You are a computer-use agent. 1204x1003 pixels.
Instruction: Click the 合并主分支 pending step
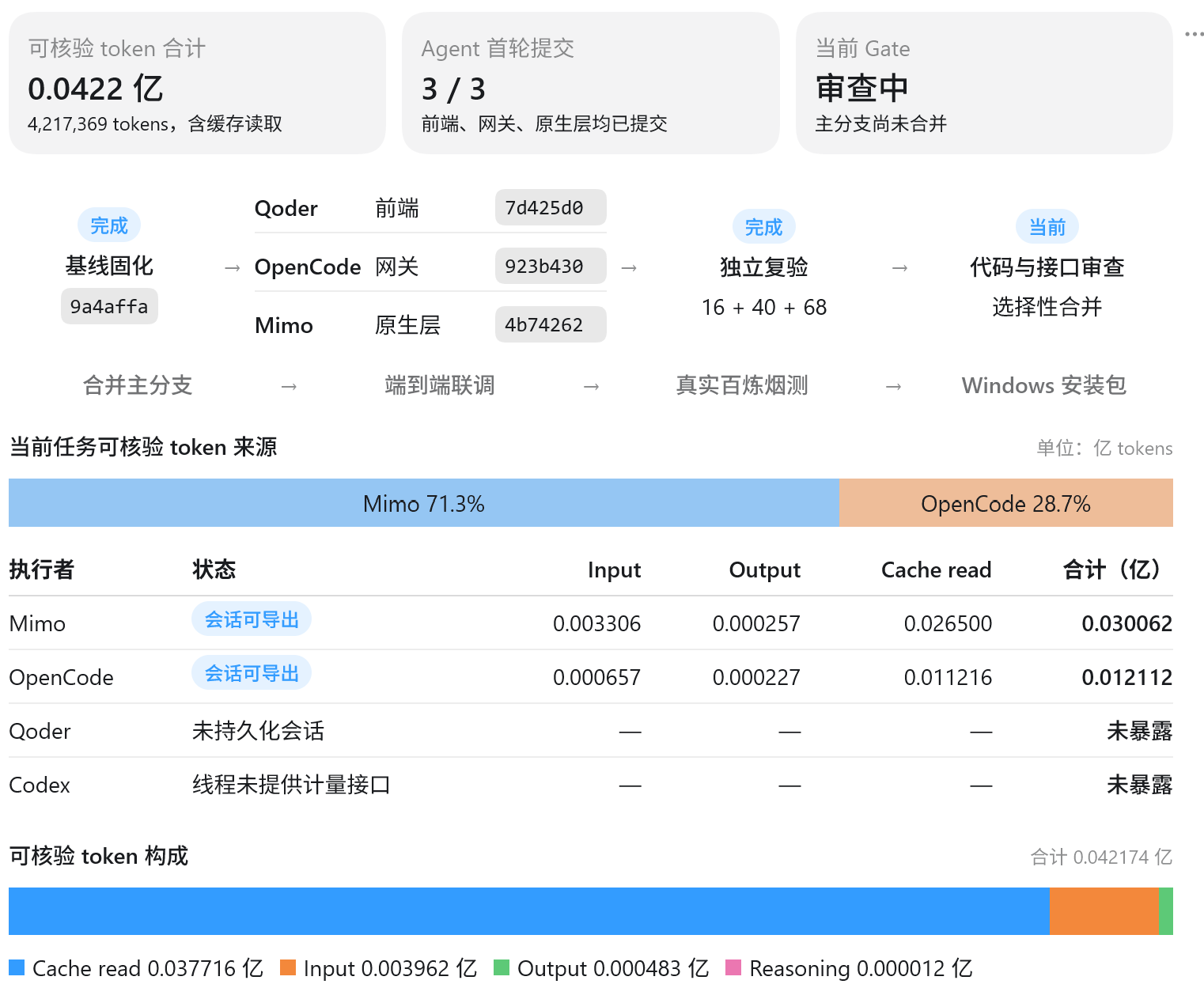coord(138,385)
